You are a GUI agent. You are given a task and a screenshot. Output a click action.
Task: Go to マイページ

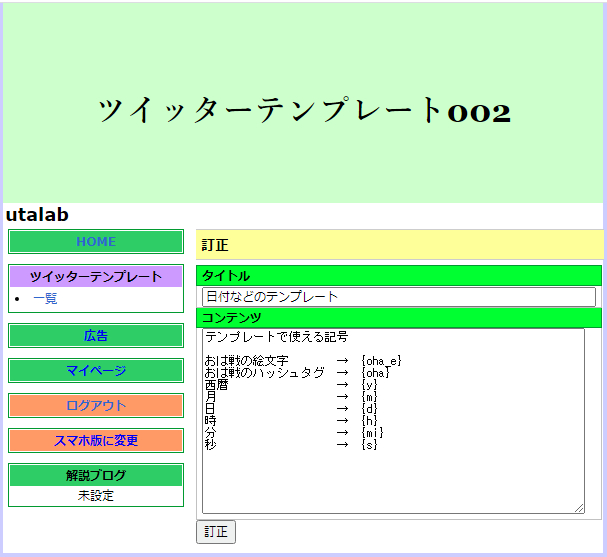tap(96, 370)
